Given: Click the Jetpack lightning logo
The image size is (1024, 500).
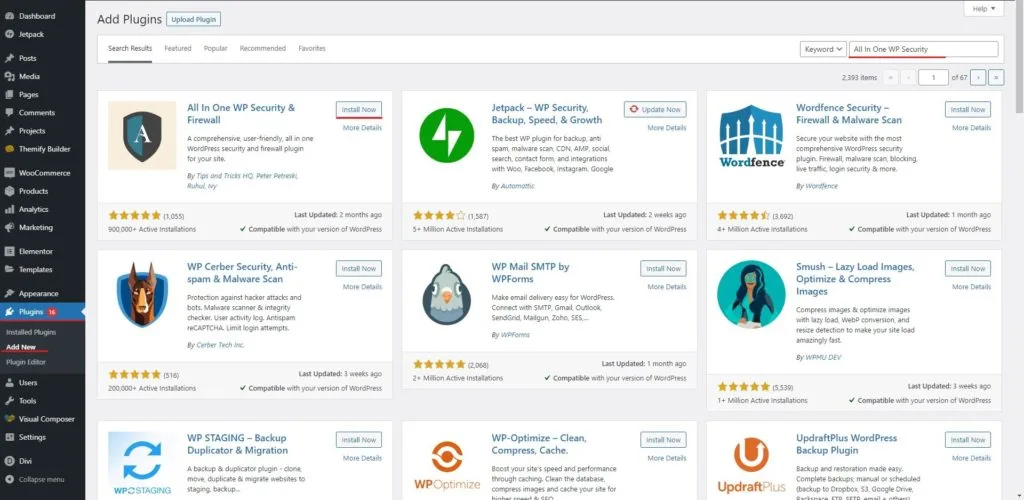Looking at the screenshot, I should tap(447, 135).
